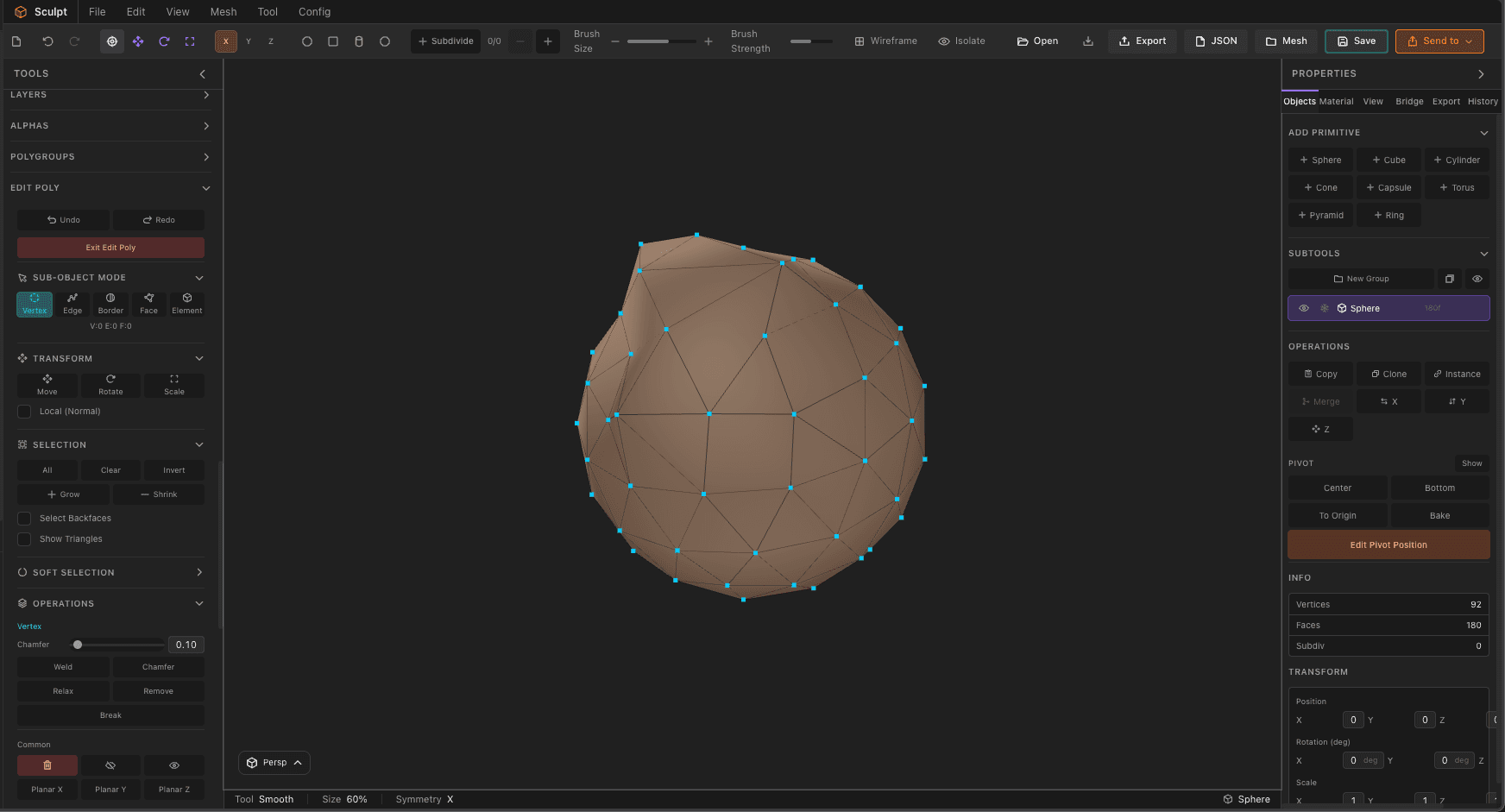Toggle X symmetry in the top toolbar

coord(226,41)
